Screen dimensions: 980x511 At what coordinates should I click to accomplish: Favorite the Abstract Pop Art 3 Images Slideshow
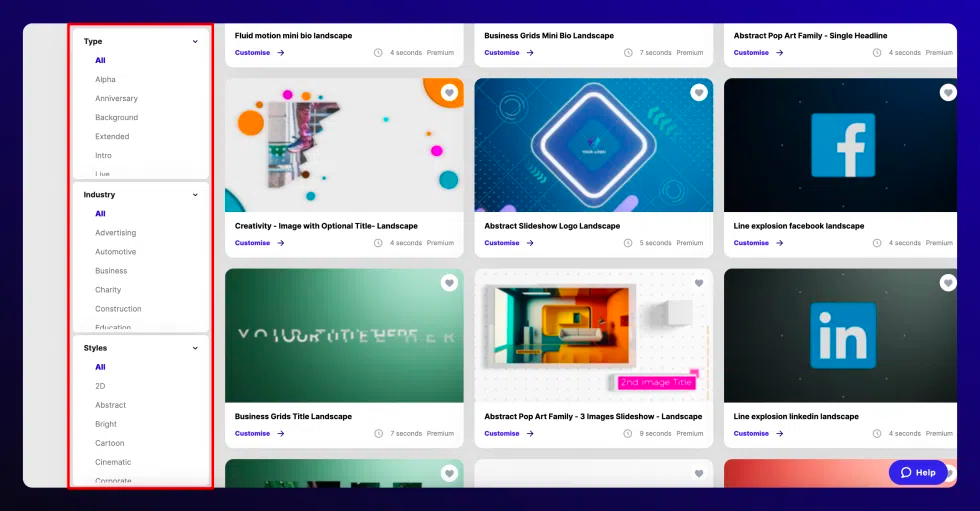pyautogui.click(x=699, y=283)
